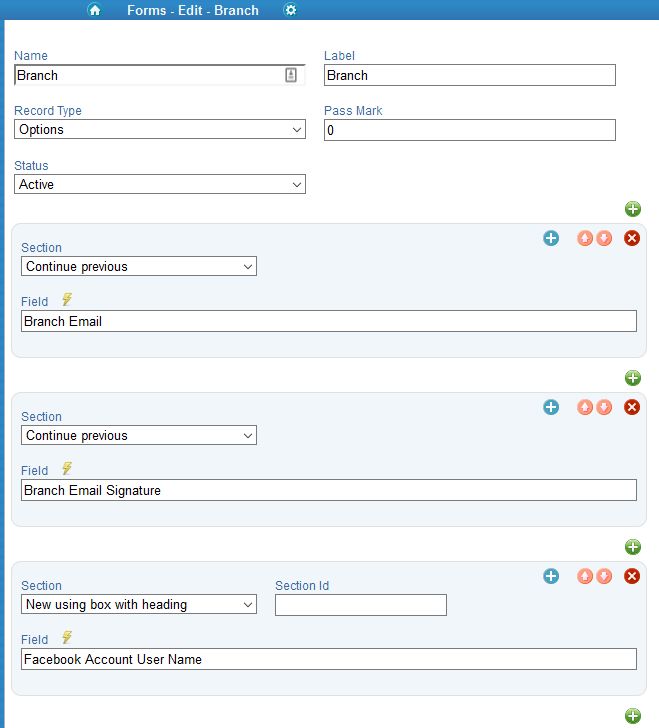Move the Branch Email section up
This screenshot has width=659, height=728.
[584, 238]
